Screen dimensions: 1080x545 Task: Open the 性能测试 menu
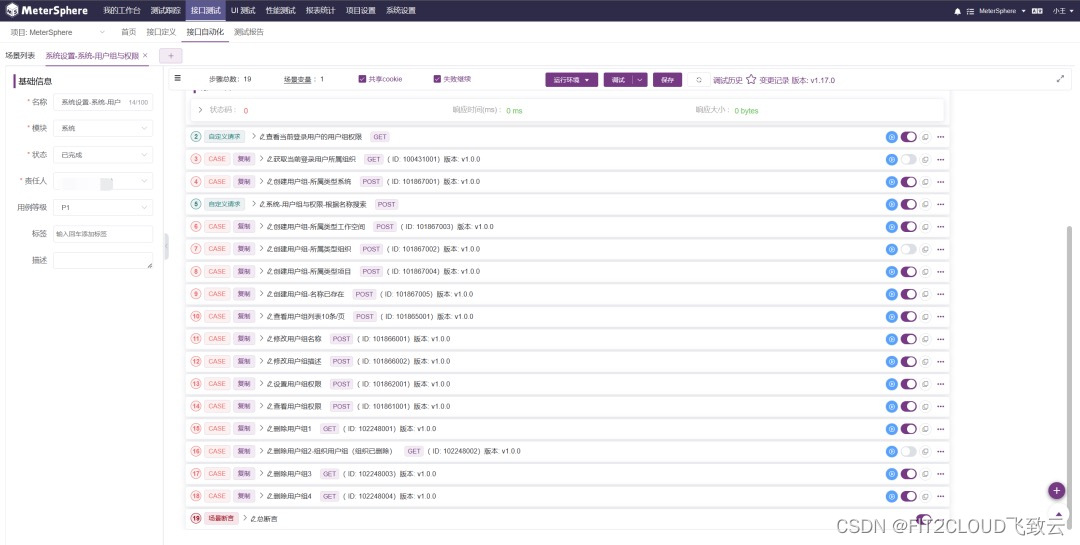[281, 11]
